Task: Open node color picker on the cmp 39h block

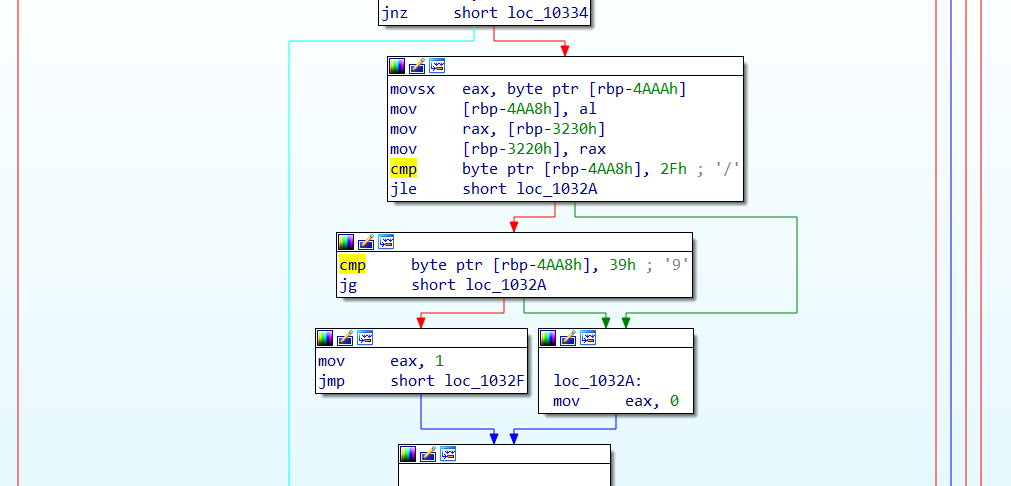Action: [346, 242]
